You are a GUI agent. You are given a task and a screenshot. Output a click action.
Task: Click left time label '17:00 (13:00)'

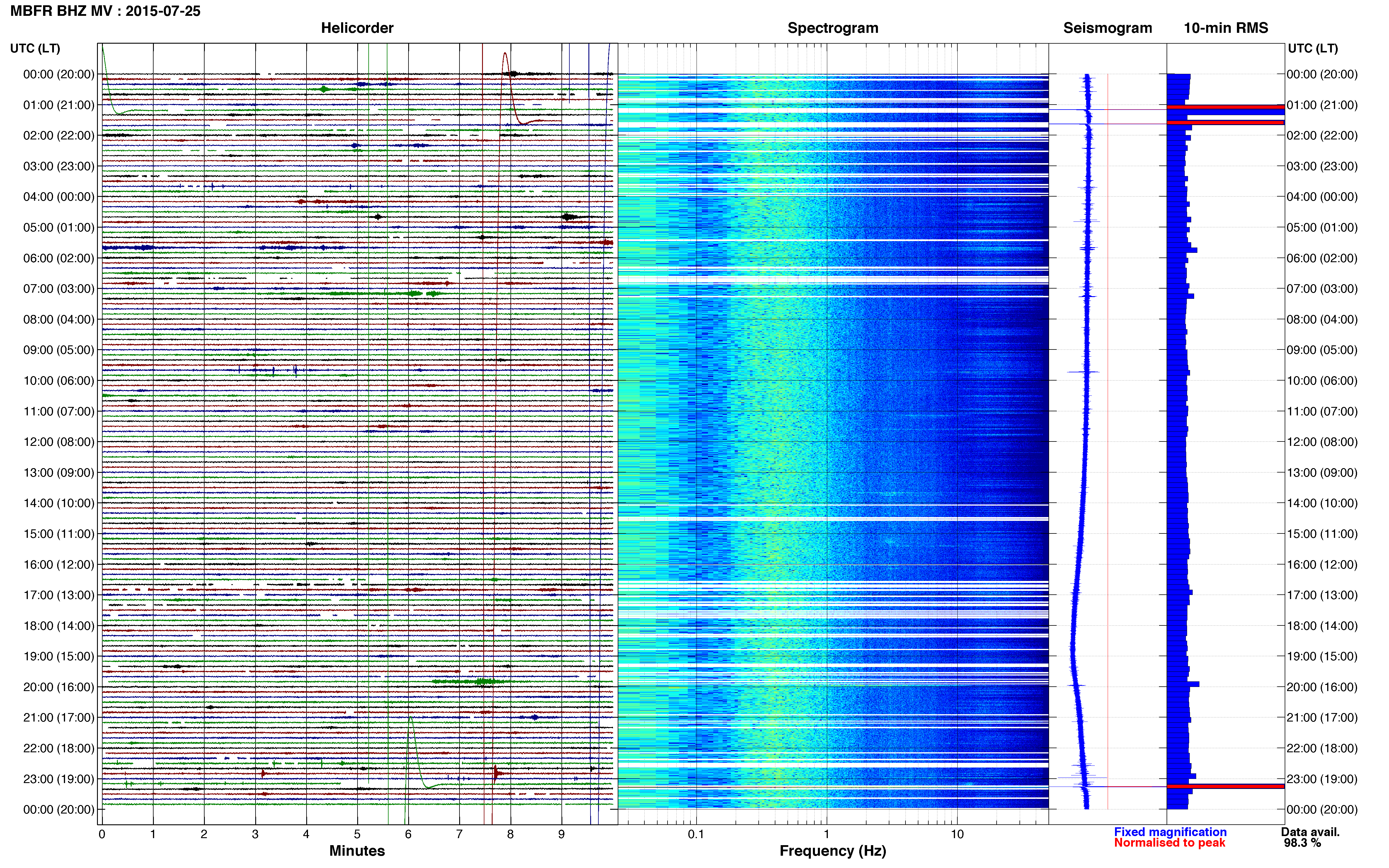point(59,595)
